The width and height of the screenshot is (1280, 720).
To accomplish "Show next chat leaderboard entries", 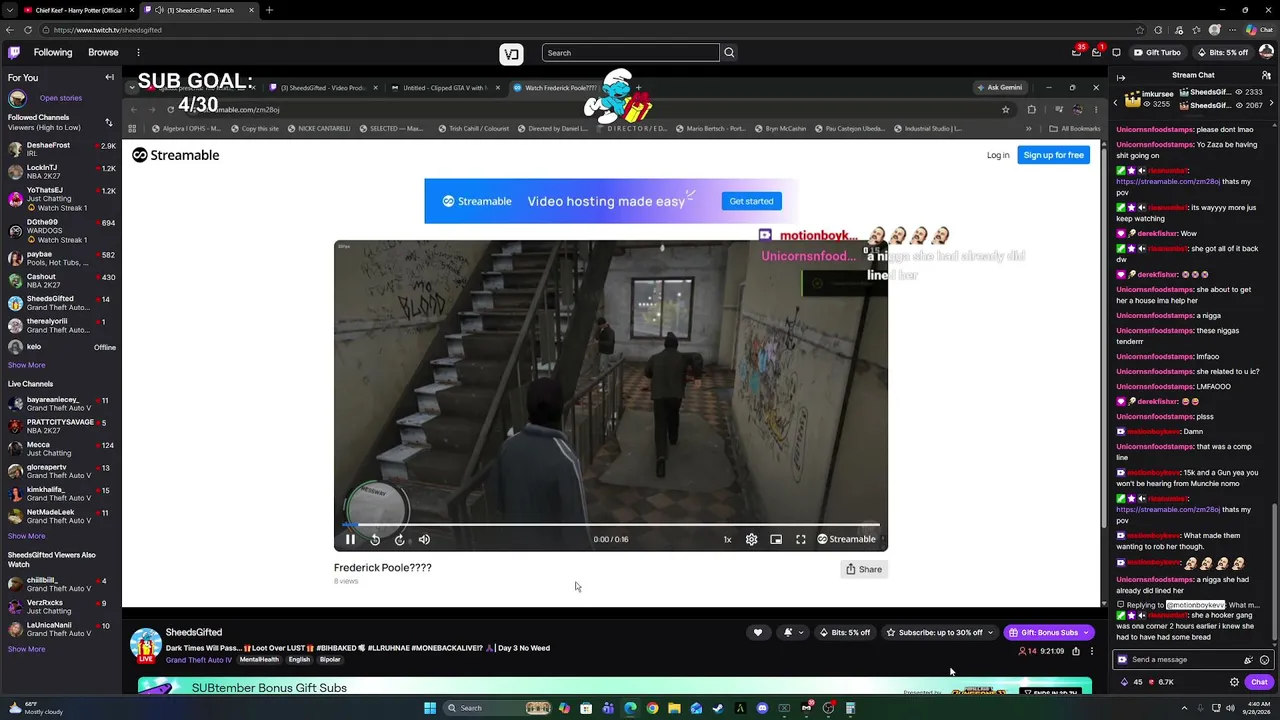I will pos(1272,103).
